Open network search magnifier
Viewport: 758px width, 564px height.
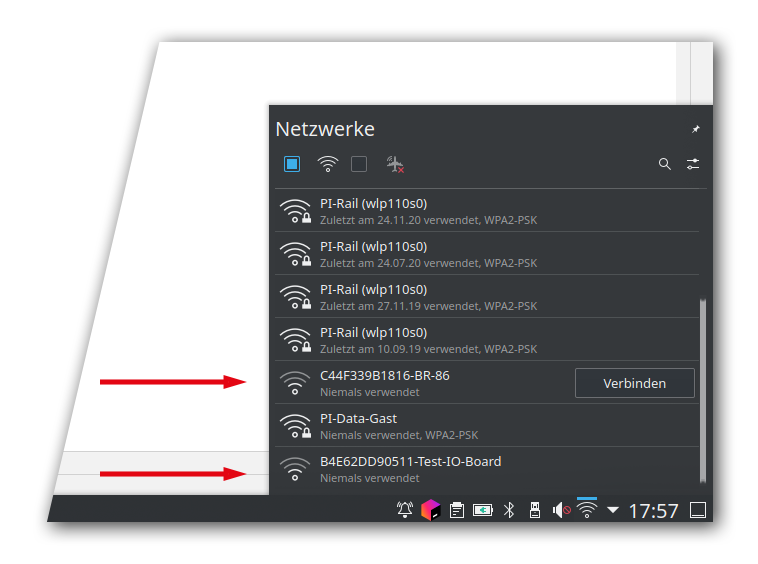[665, 164]
